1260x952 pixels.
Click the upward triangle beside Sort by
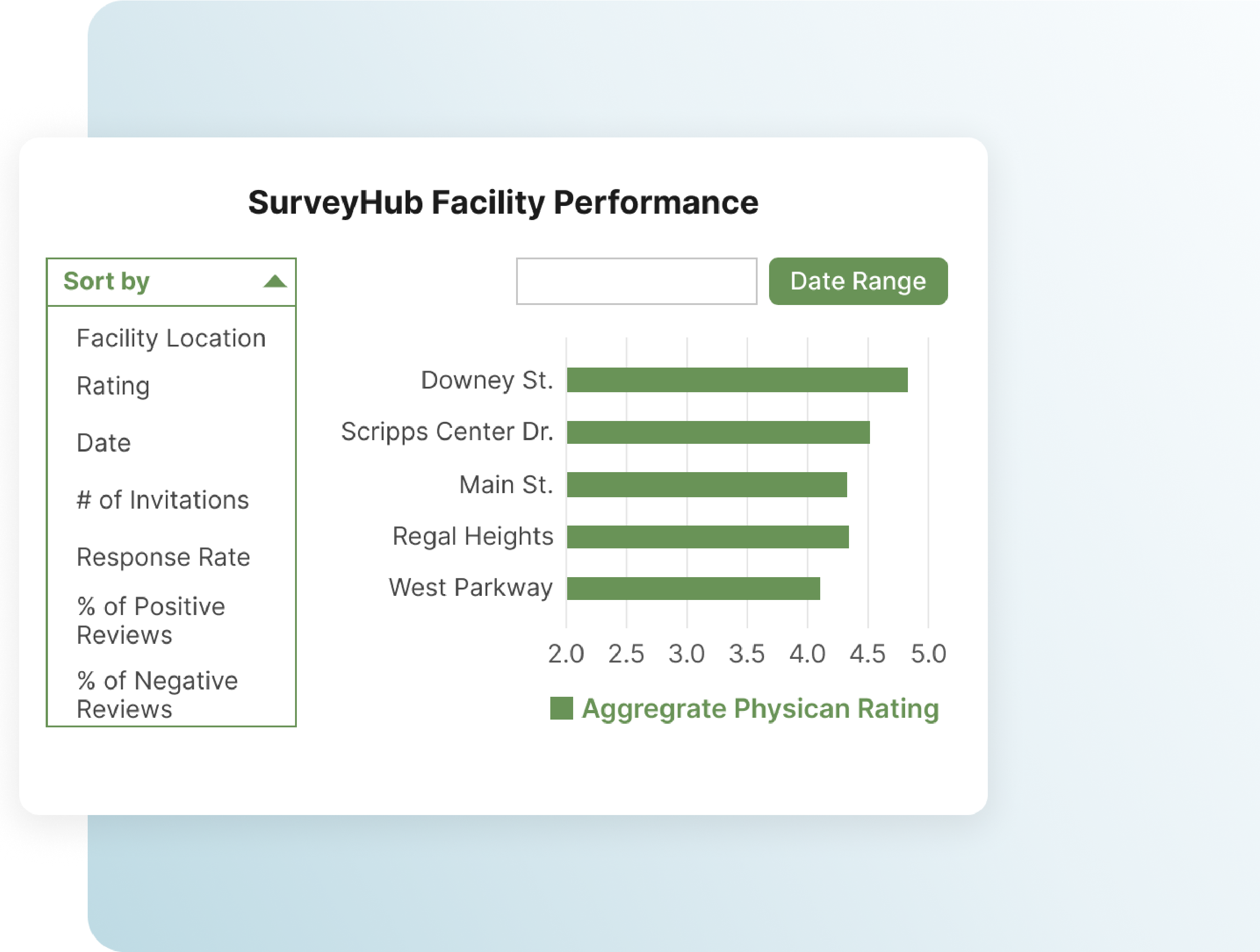(x=276, y=281)
